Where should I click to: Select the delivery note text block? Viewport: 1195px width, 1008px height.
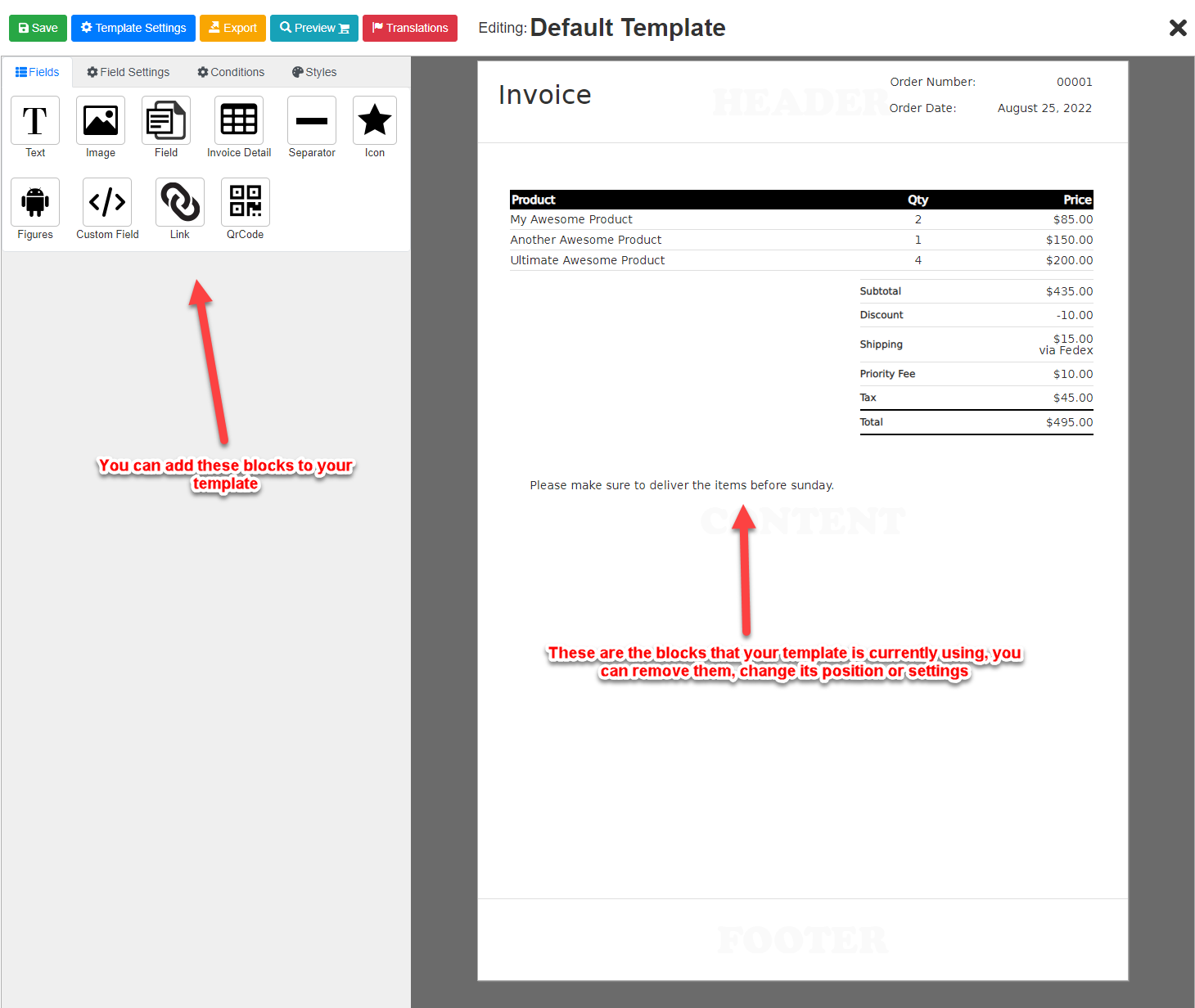682,484
